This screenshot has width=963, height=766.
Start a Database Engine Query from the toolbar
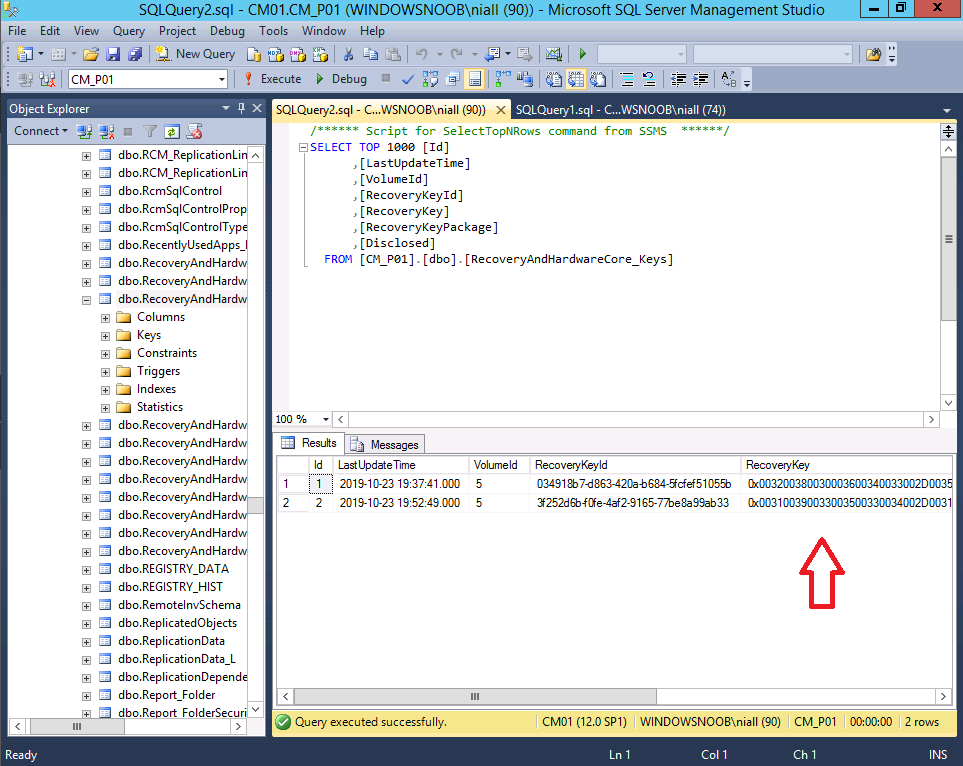coord(254,54)
